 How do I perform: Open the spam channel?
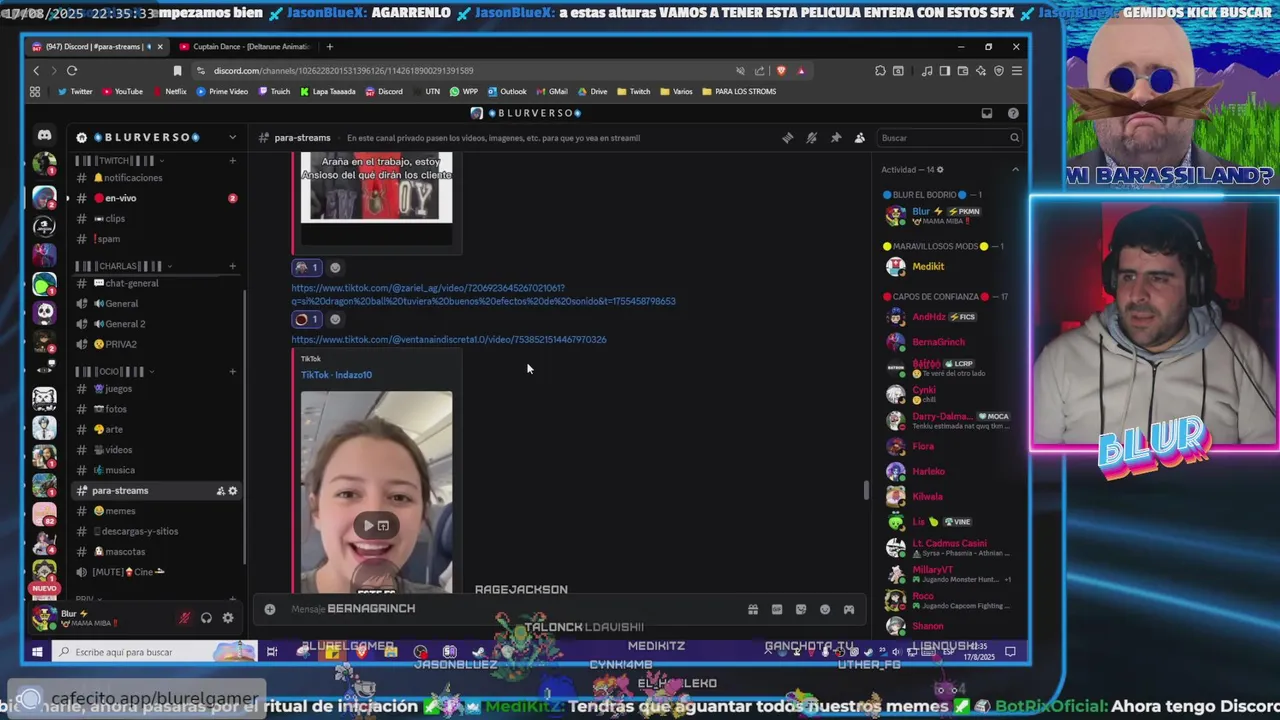pyautogui.click(x=156, y=239)
